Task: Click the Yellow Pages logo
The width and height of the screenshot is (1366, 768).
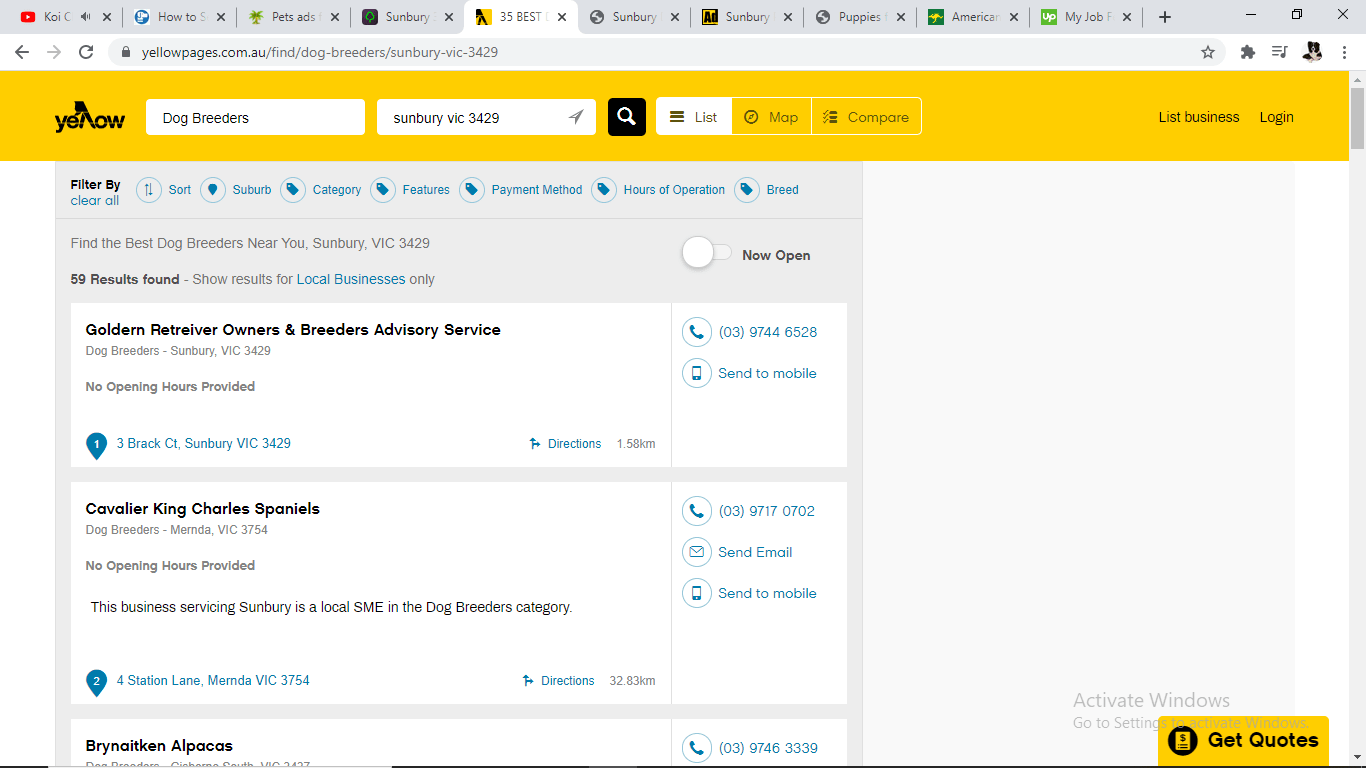Action: pyautogui.click(x=90, y=118)
